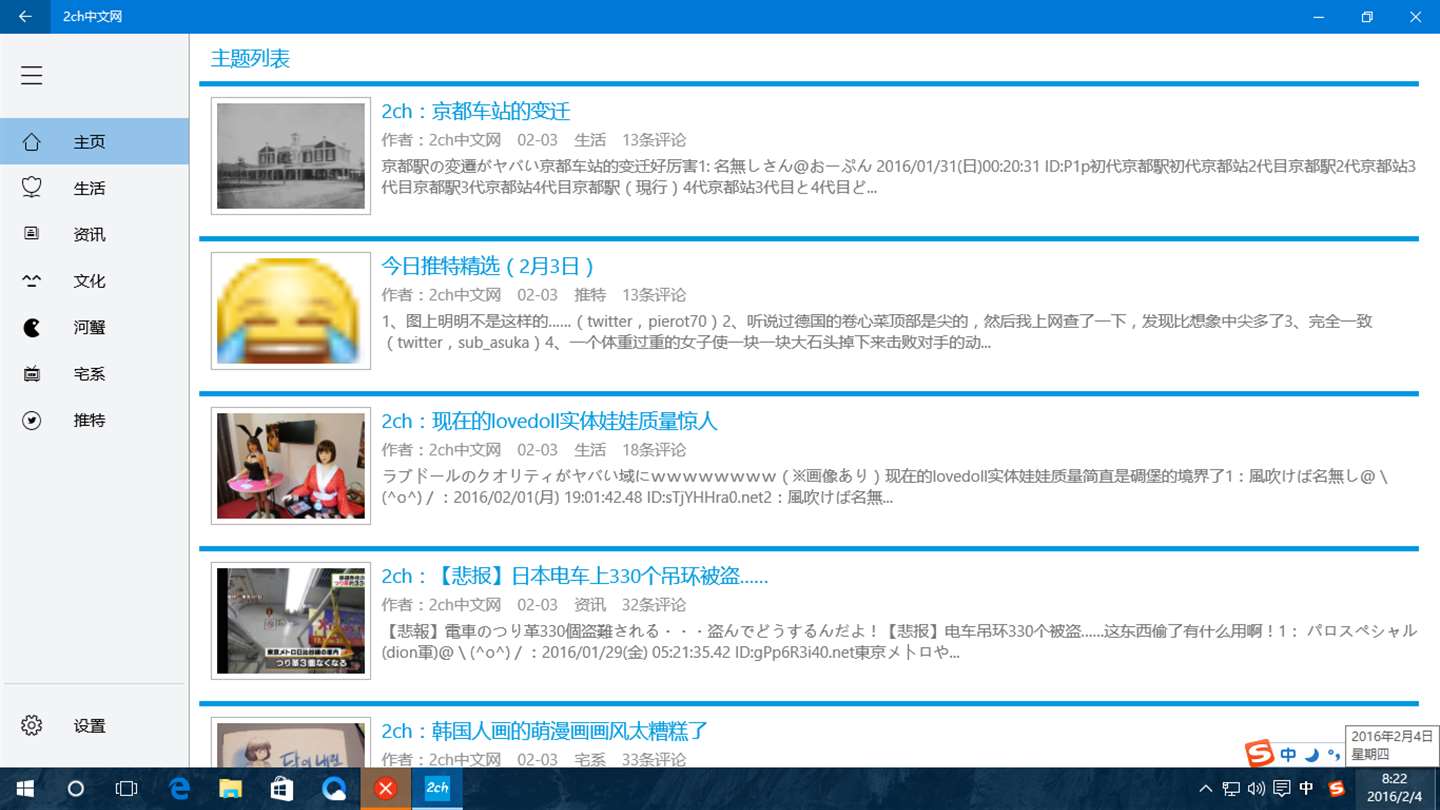Click the lovedoll article thumbnail
This screenshot has height=810, width=1440.
291,466
